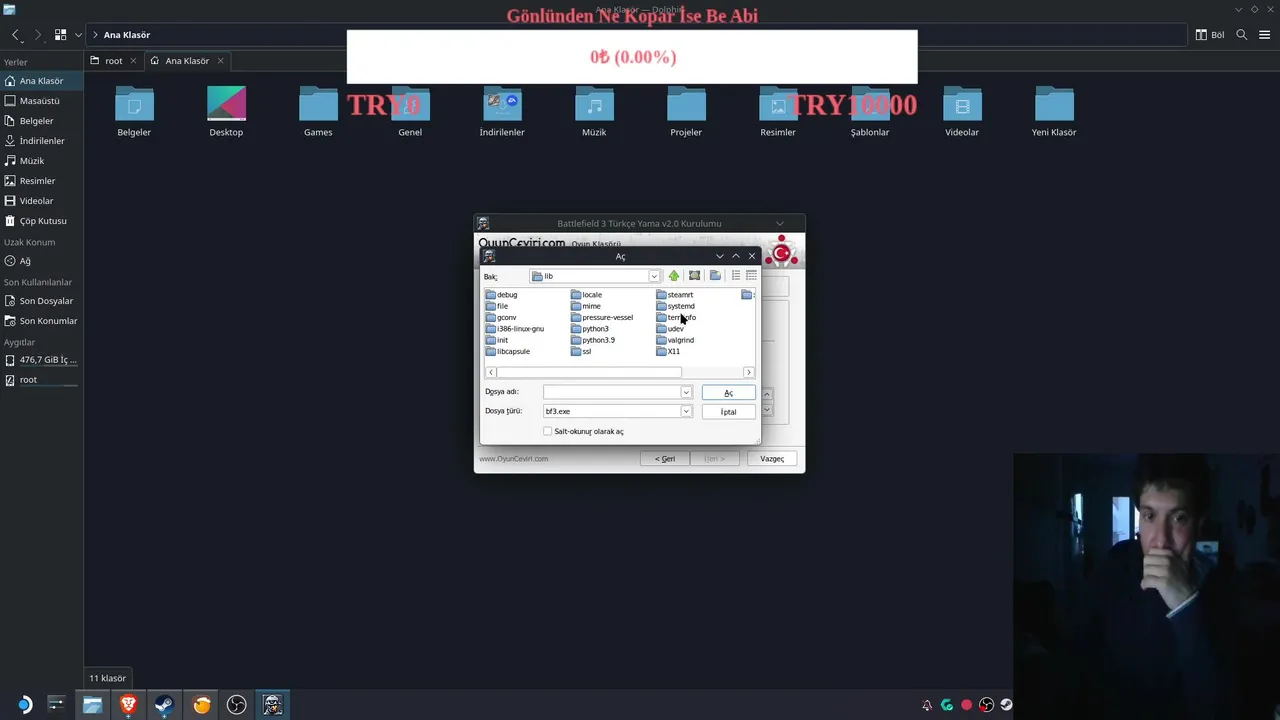Select the X11 folder
The width and height of the screenshot is (1280, 720).
[x=668, y=351]
